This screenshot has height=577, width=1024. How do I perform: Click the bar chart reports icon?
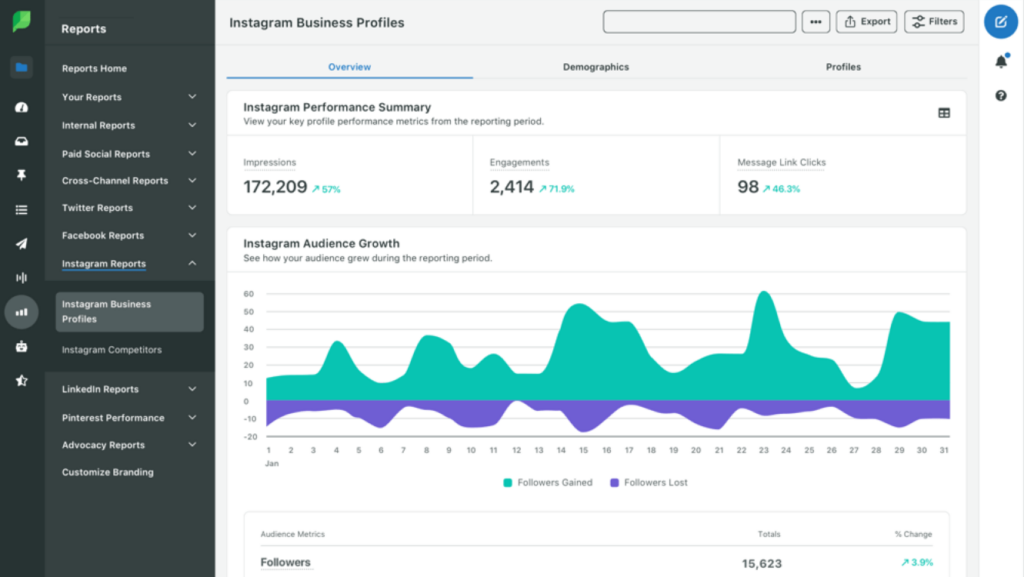coord(21,312)
